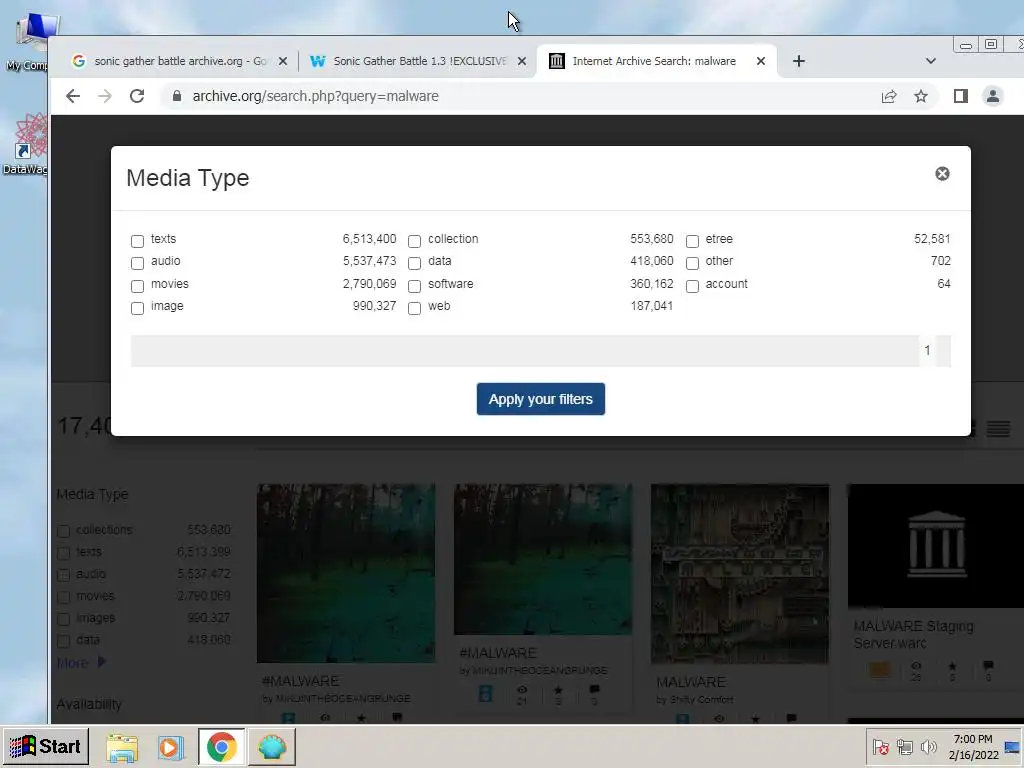Image resolution: width=1024 pixels, height=768 pixels.
Task: Check the movies media type
Action: [137, 286]
